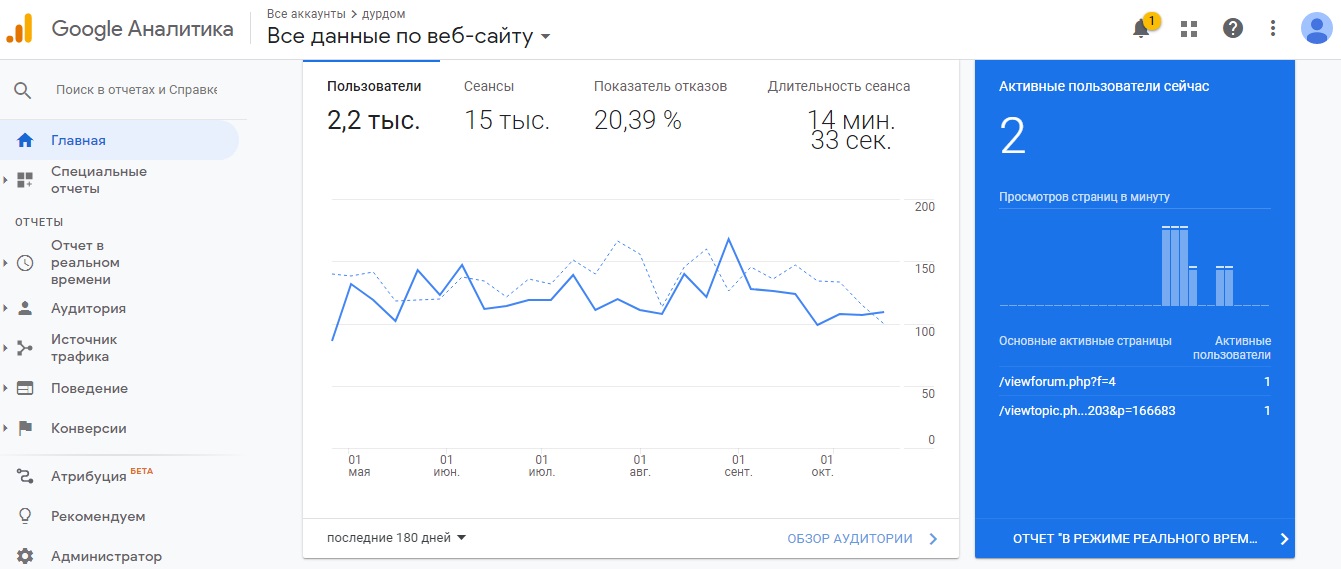Open the user account avatar

point(1316,28)
